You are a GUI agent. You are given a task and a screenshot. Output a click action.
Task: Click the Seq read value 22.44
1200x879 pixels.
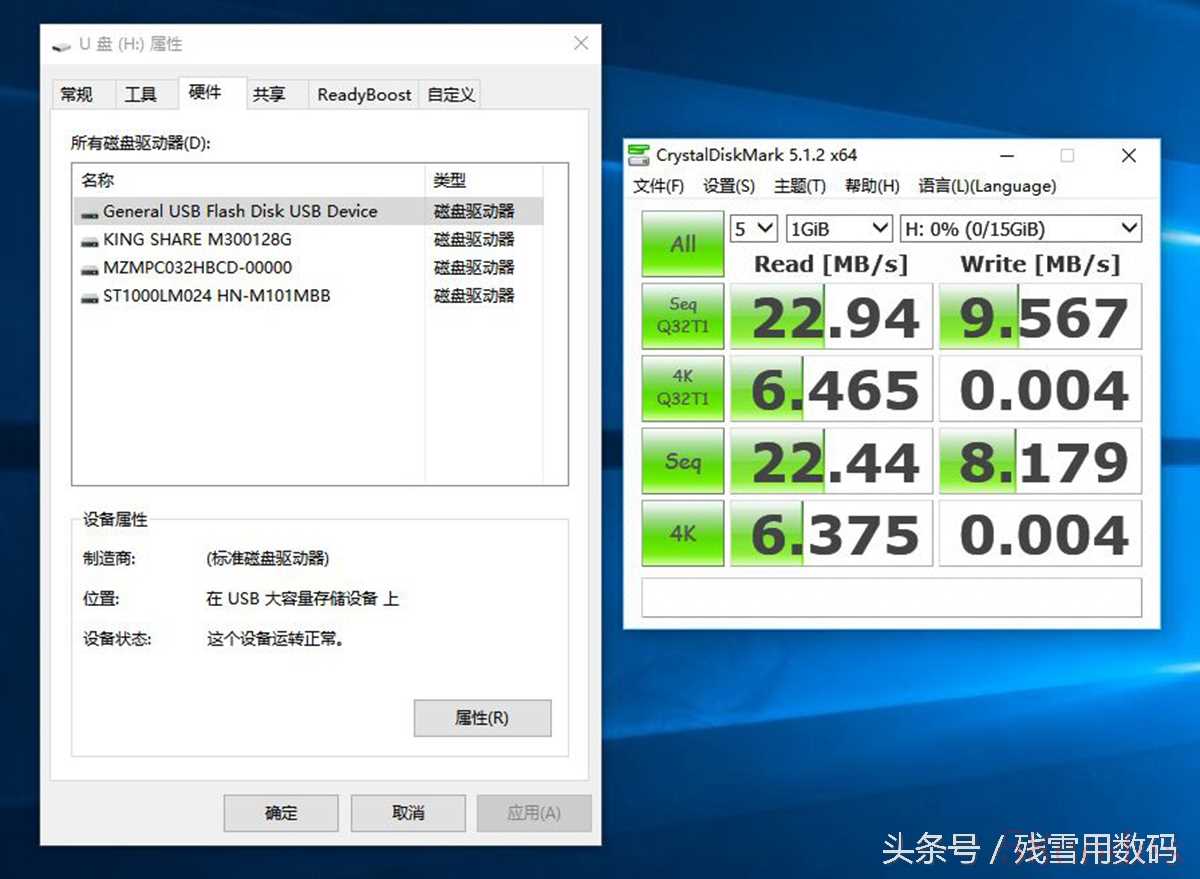coord(831,461)
